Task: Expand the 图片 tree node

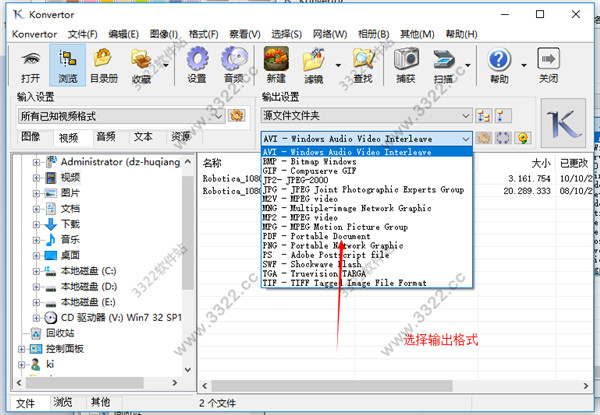Action: (x=36, y=194)
